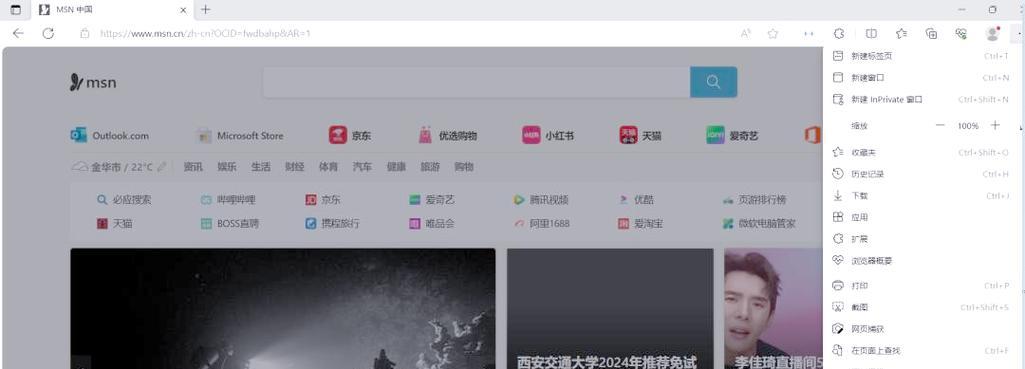
Task: Open the Extensions puzzle toolbar icon
Action: [840, 33]
